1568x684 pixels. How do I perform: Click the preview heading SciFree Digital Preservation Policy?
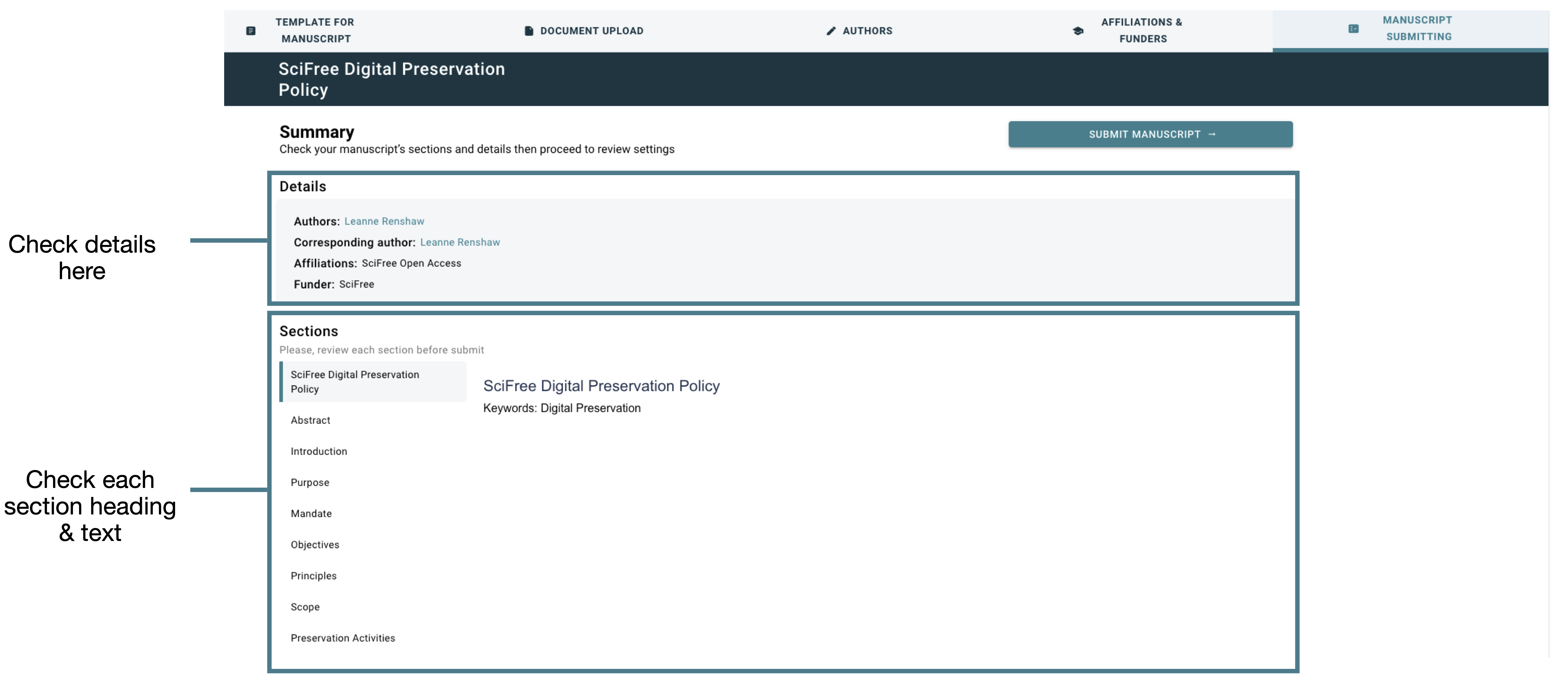601,386
